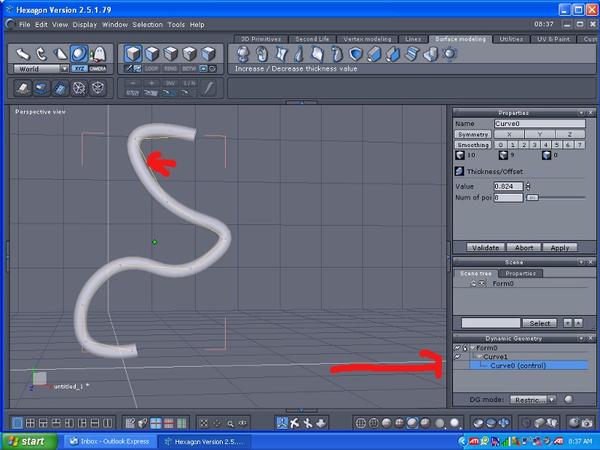Toggle Z symmetry axis
This screenshot has height=450, width=600.
(x=570, y=134)
